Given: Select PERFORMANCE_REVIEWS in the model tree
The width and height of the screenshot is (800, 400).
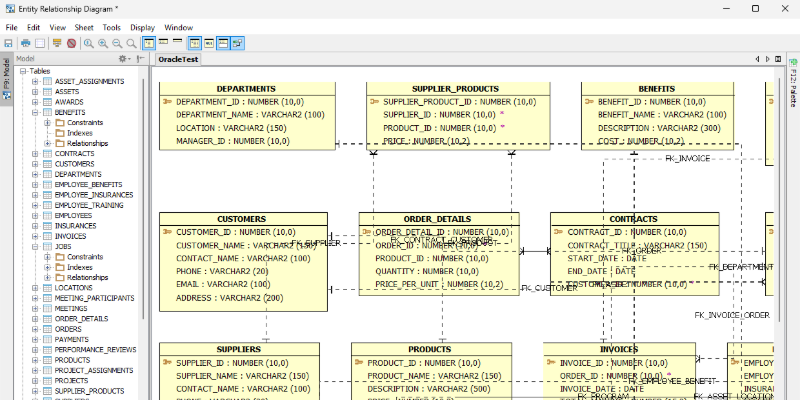Looking at the screenshot, I should 96,349.
